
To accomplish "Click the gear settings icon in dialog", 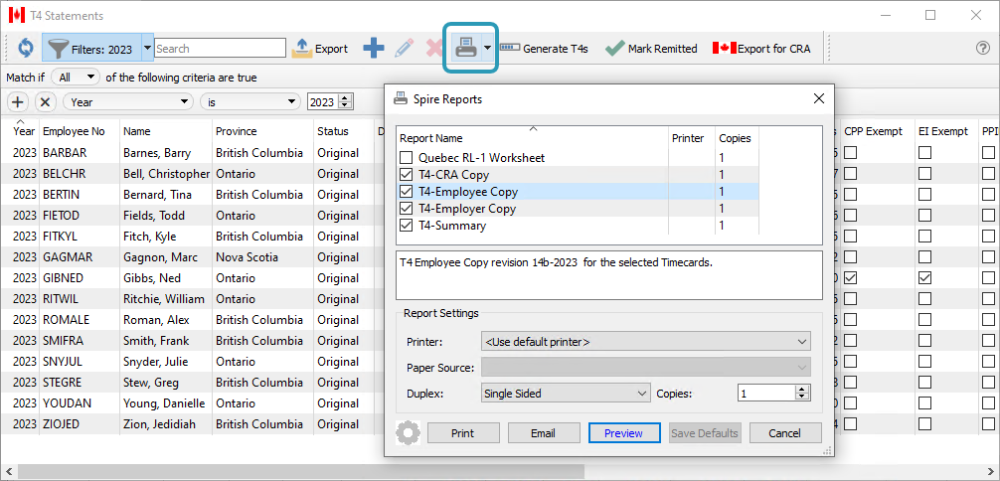I will pyautogui.click(x=408, y=433).
